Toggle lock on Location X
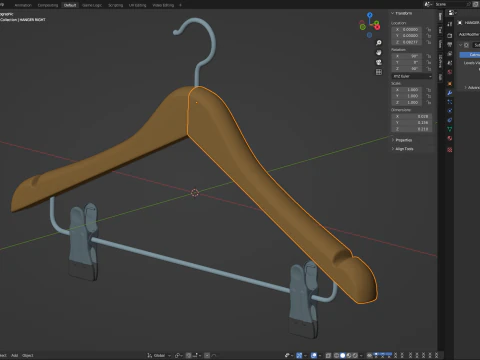The width and height of the screenshot is (480, 360). 429,29
